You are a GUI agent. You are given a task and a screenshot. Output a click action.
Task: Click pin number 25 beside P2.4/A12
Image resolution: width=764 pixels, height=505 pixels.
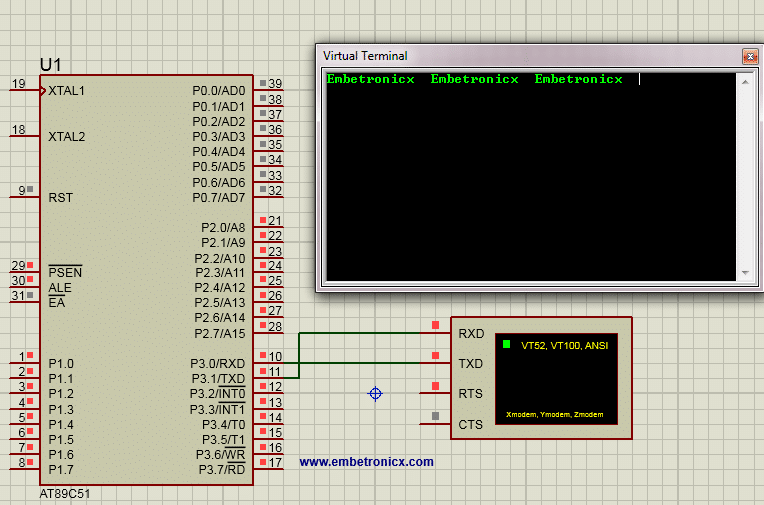point(275,281)
